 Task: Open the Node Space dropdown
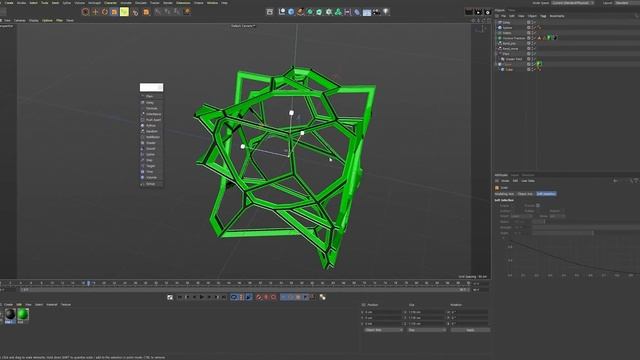coord(573,3)
